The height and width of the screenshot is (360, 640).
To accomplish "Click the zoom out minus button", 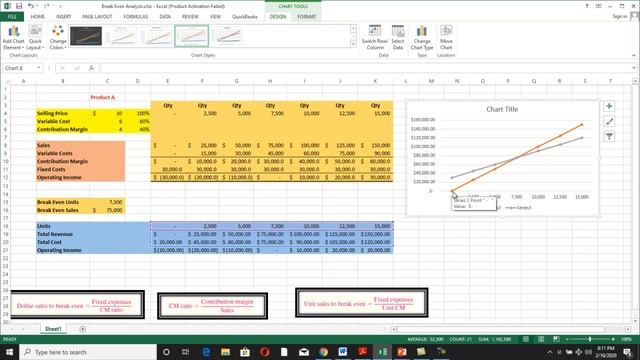I will point(567,339).
